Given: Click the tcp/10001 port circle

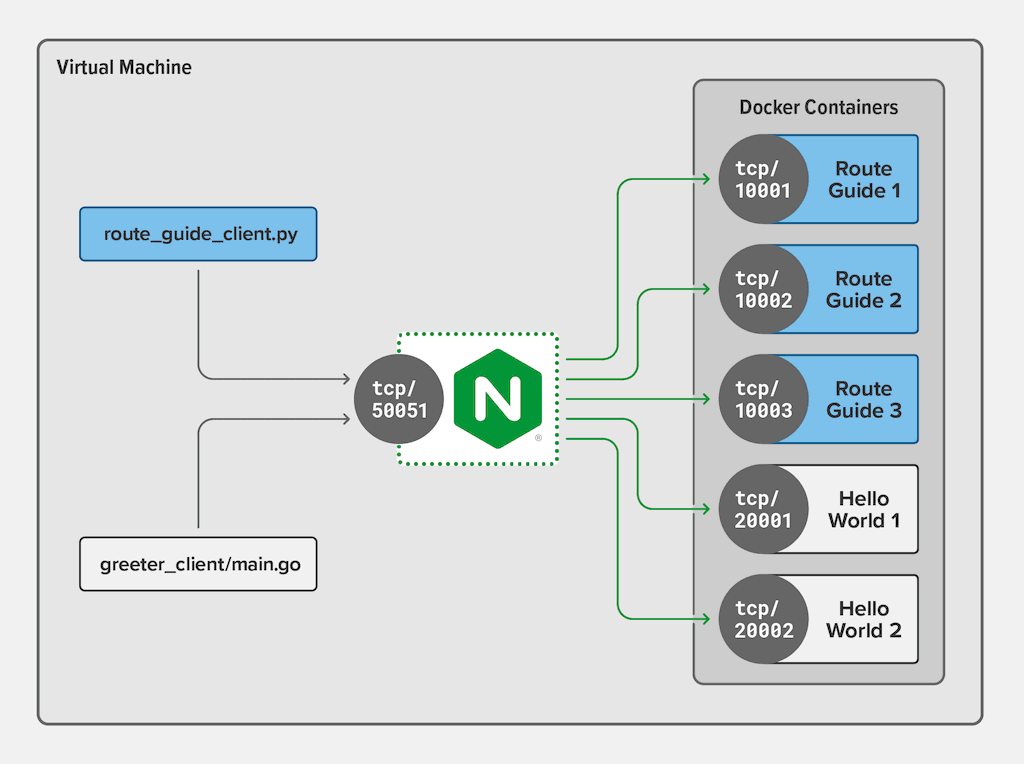Looking at the screenshot, I should pos(762,180).
